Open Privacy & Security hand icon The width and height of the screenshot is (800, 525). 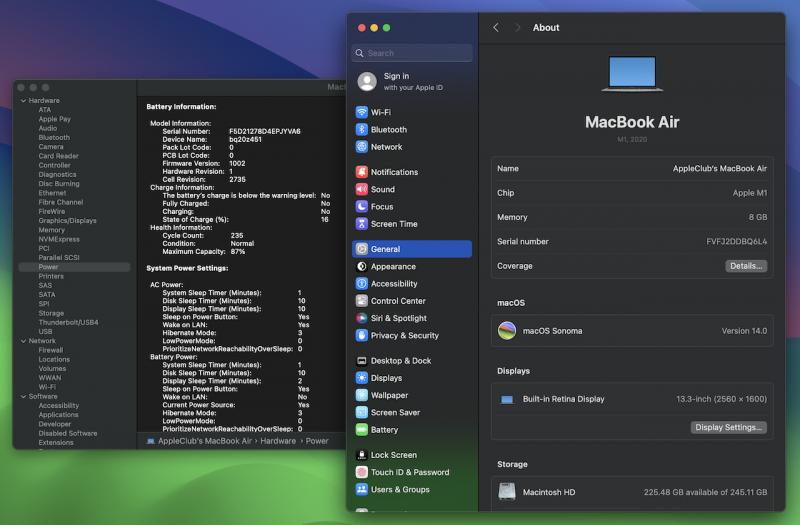click(x=361, y=336)
